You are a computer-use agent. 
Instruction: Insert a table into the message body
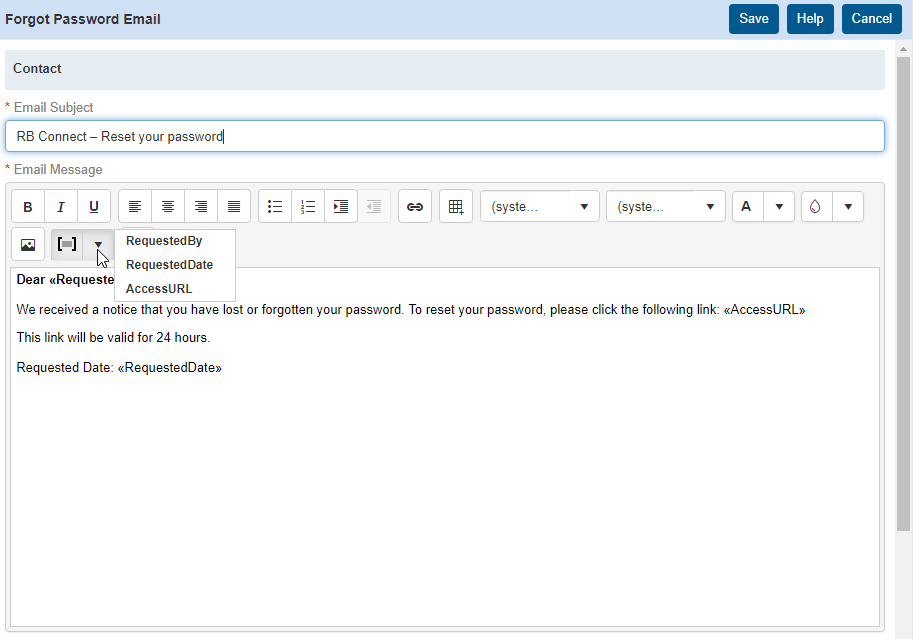[x=455, y=206]
